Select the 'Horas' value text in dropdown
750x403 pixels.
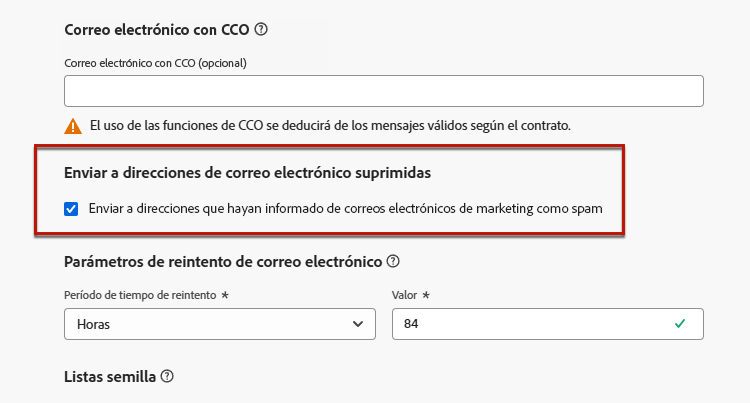point(93,324)
